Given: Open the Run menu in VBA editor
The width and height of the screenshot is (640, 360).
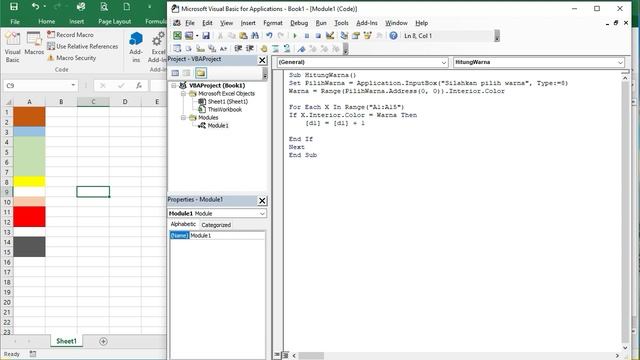Looking at the screenshot, I should (x=321, y=23).
